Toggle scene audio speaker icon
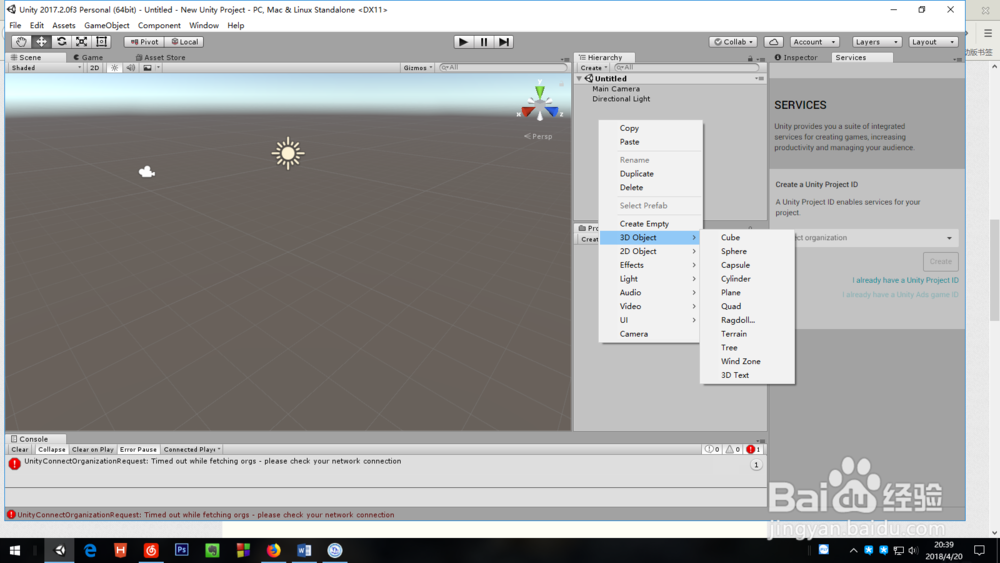1000x563 pixels. tap(131, 68)
